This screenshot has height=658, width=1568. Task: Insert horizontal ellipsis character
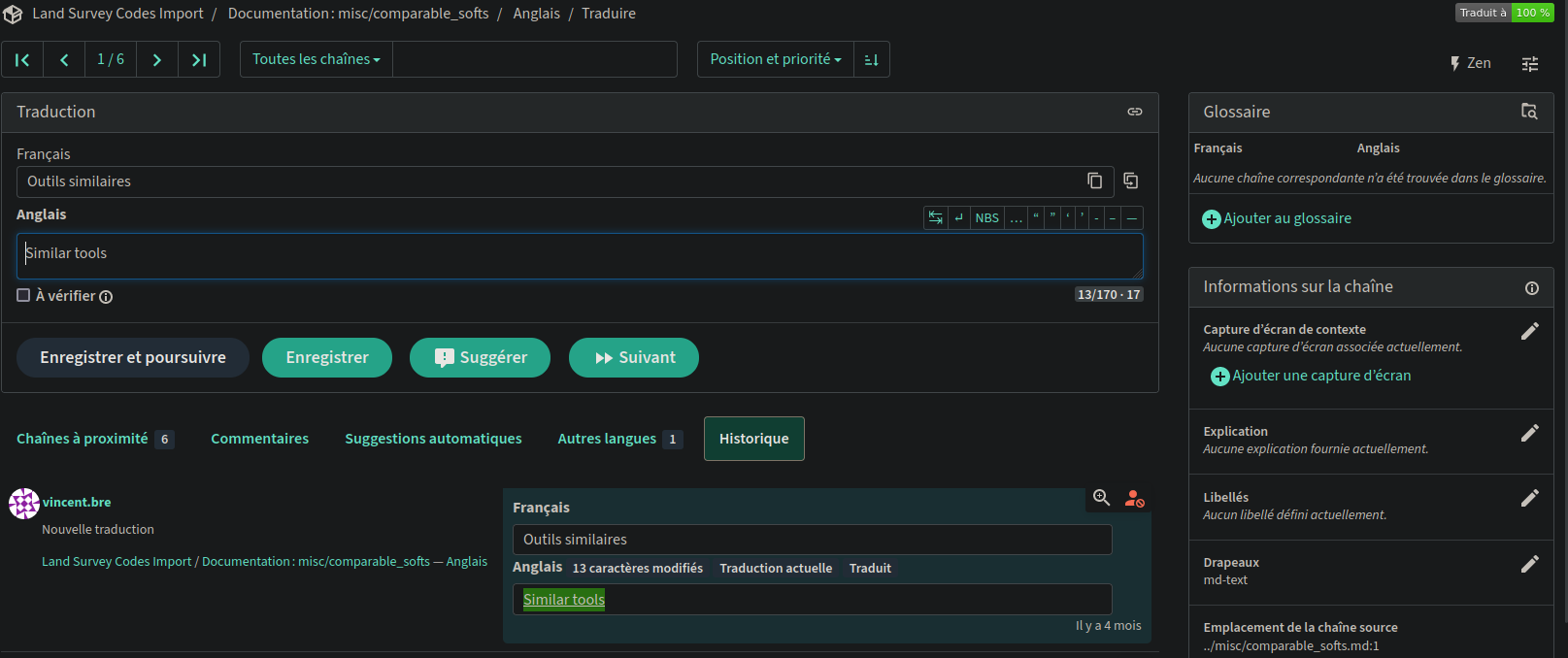1017,217
